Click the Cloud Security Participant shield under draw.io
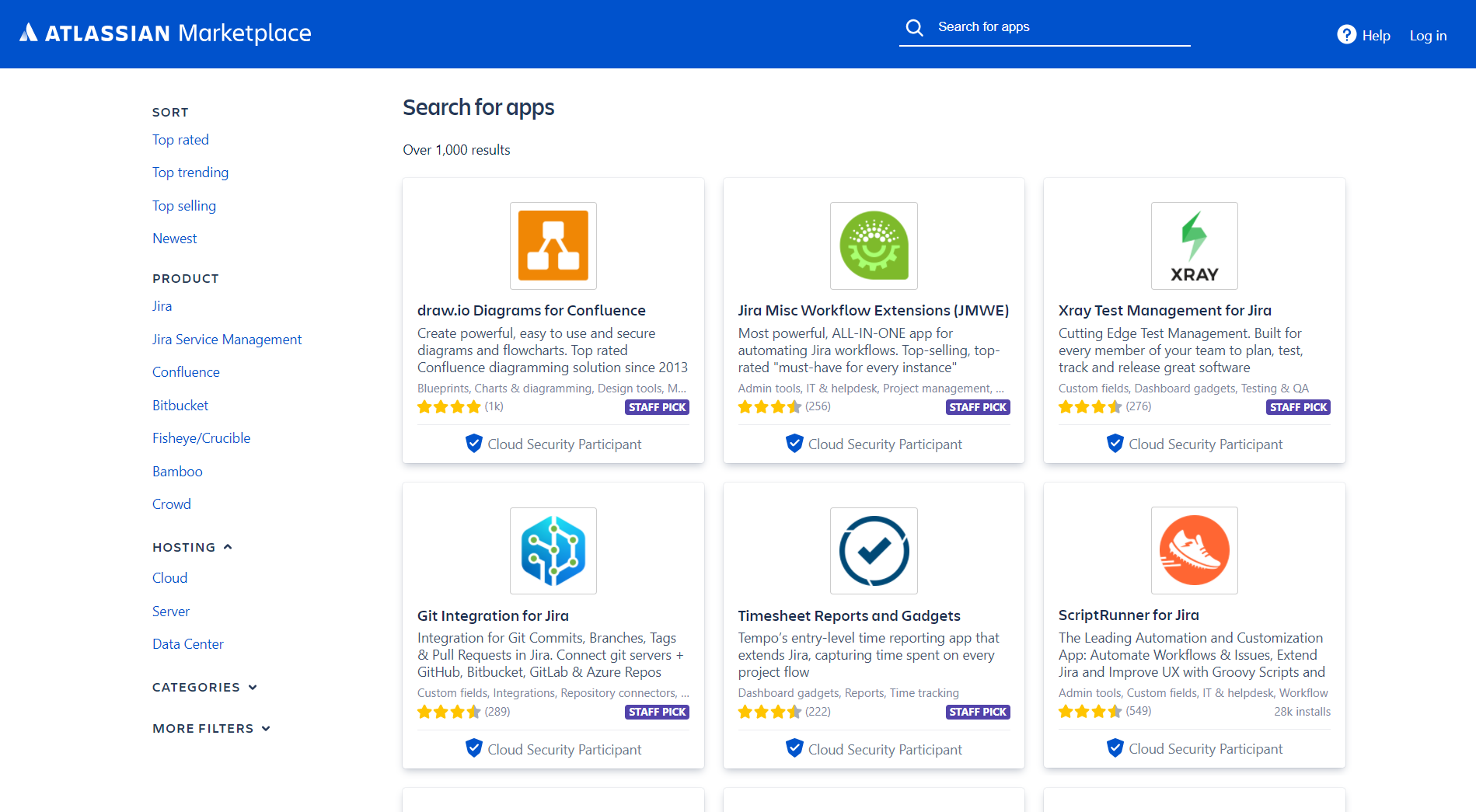The height and width of the screenshot is (812, 1476). coord(473,443)
